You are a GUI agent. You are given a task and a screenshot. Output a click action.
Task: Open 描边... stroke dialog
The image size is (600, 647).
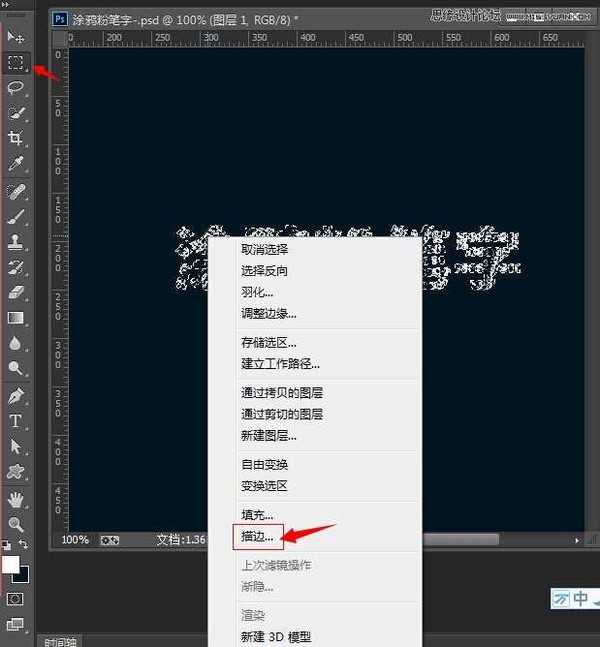pos(257,536)
